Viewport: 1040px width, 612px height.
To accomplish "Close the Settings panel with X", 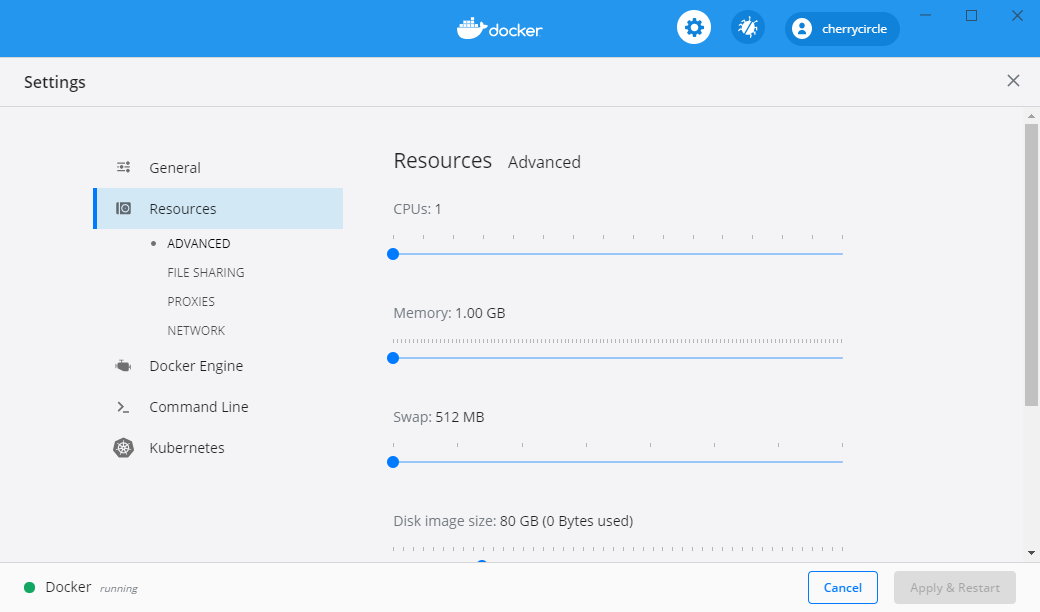I will tap(1013, 81).
